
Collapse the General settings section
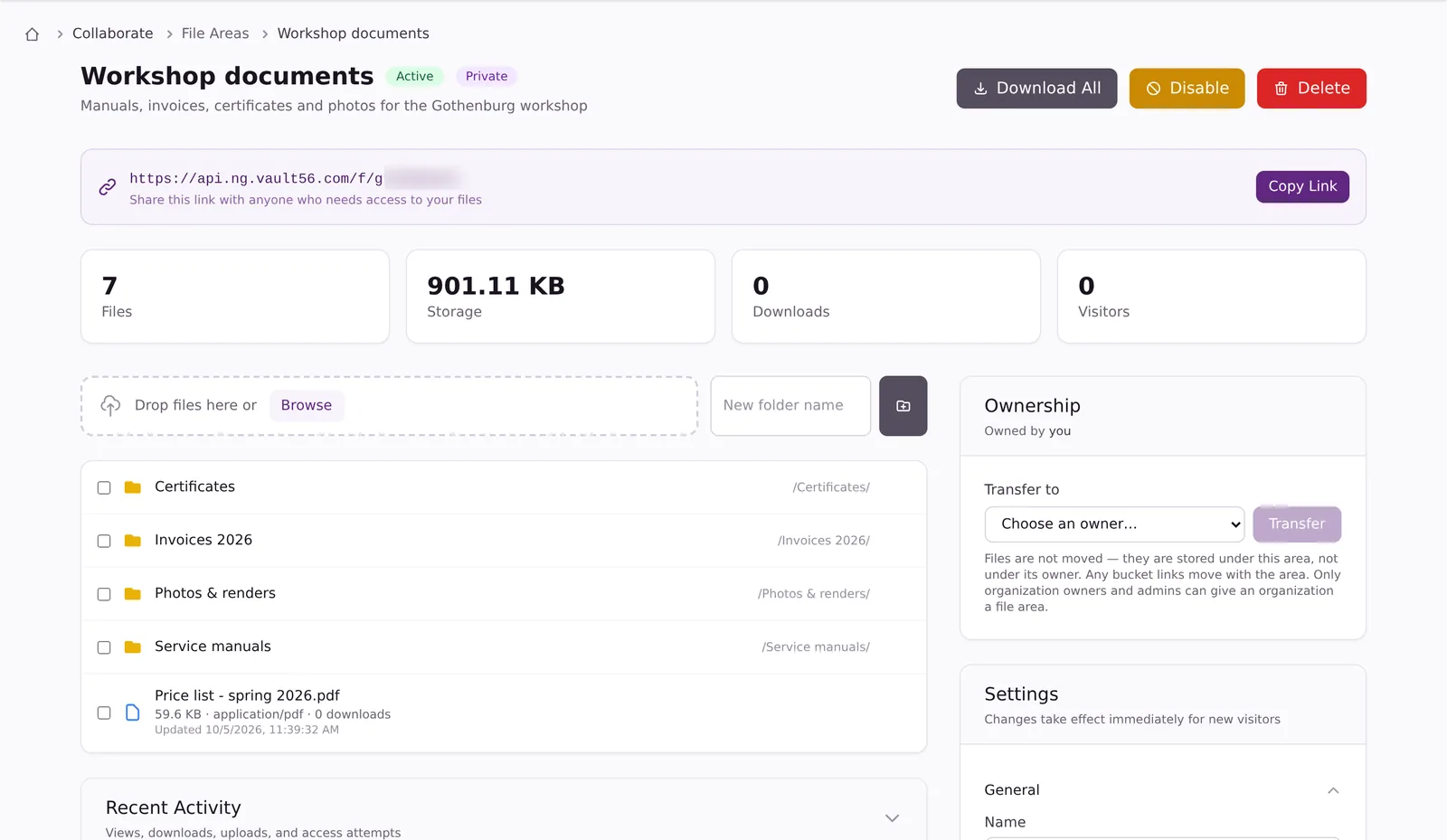click(x=1333, y=790)
